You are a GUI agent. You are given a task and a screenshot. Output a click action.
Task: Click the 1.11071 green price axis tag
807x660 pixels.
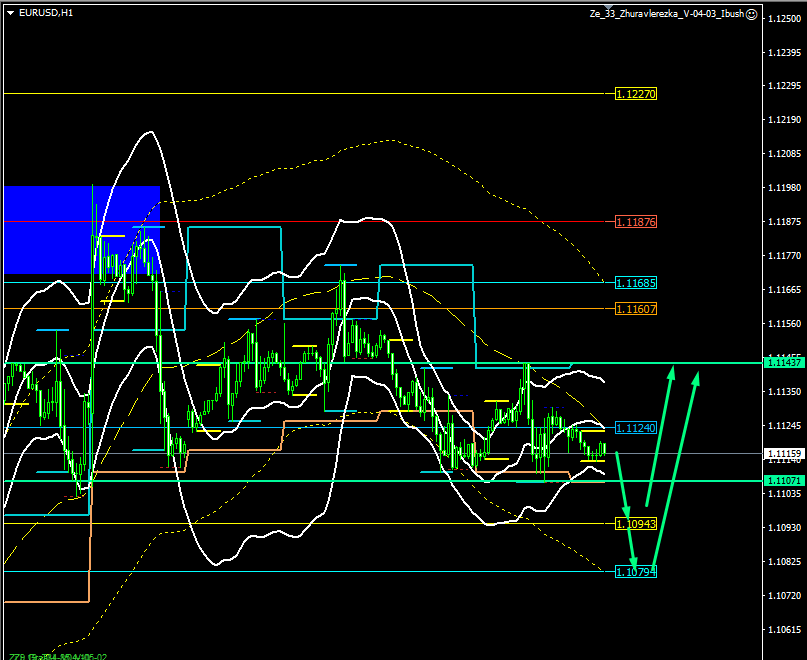pos(783,481)
